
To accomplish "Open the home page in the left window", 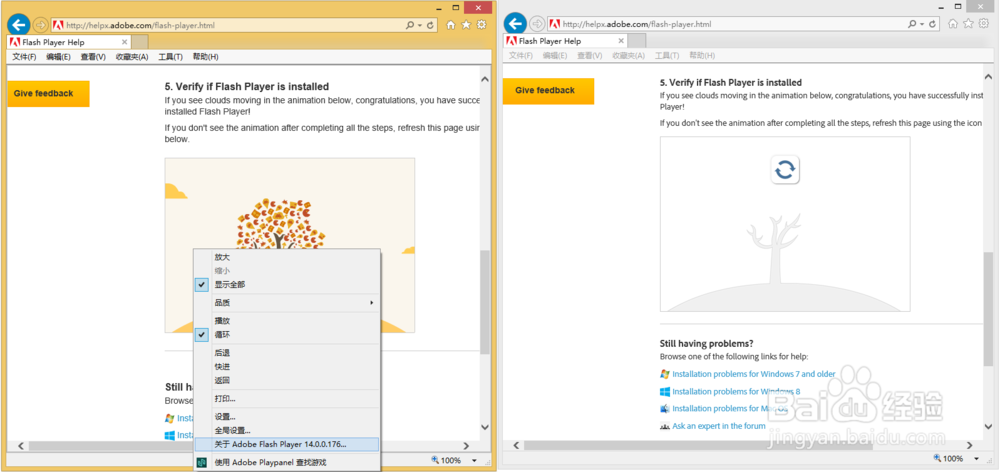I will 451,25.
